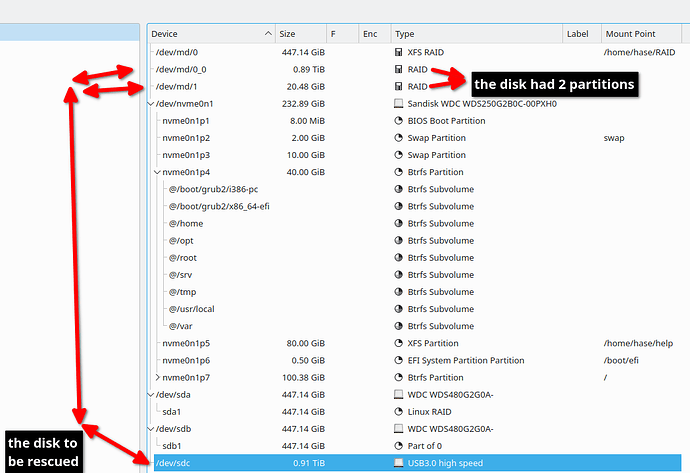Click the BIOS Boot Partition type icon
The image size is (690, 473).
(400, 120)
